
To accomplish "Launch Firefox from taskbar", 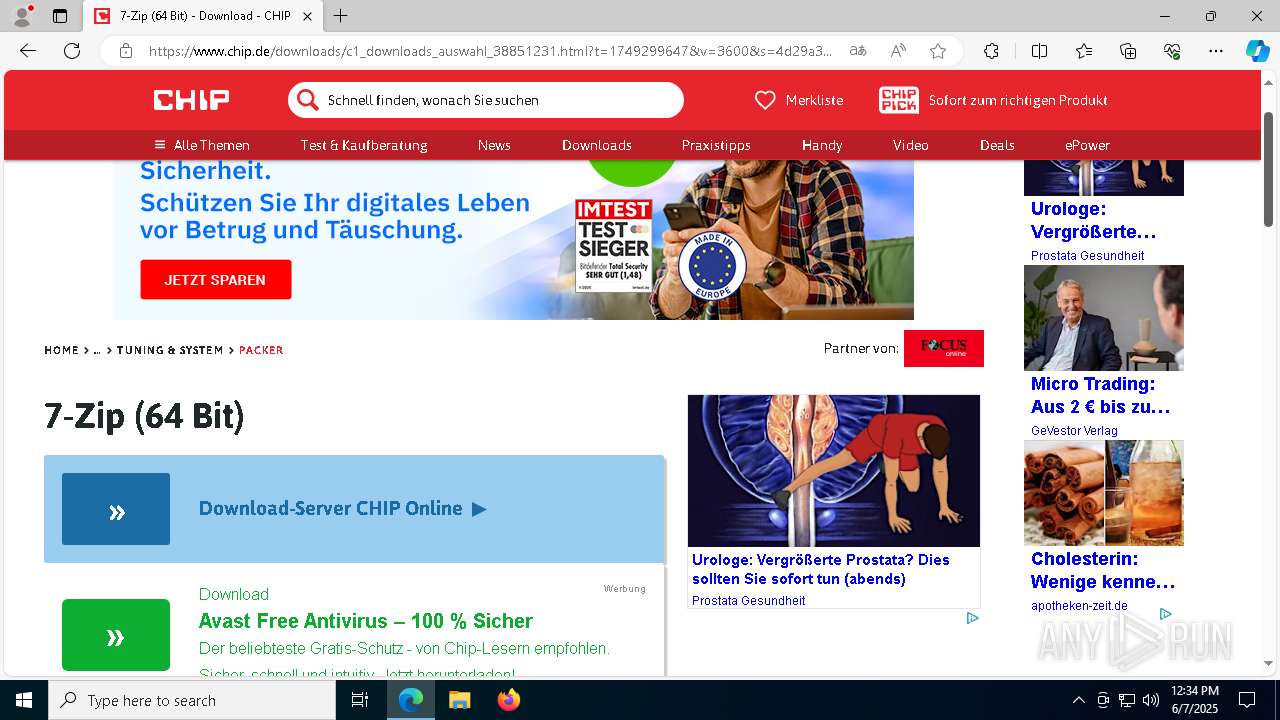I will point(508,700).
